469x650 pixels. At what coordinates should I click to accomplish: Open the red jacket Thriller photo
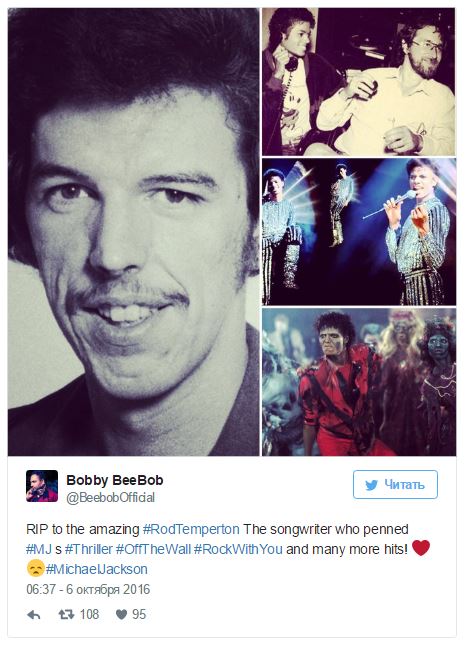(359, 382)
